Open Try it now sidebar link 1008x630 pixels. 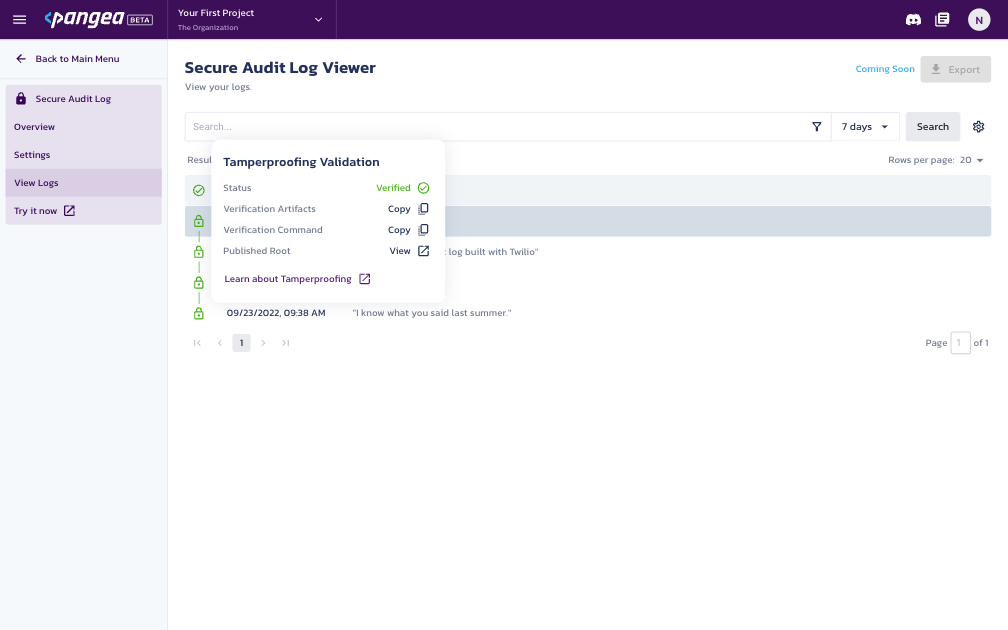tap(44, 211)
